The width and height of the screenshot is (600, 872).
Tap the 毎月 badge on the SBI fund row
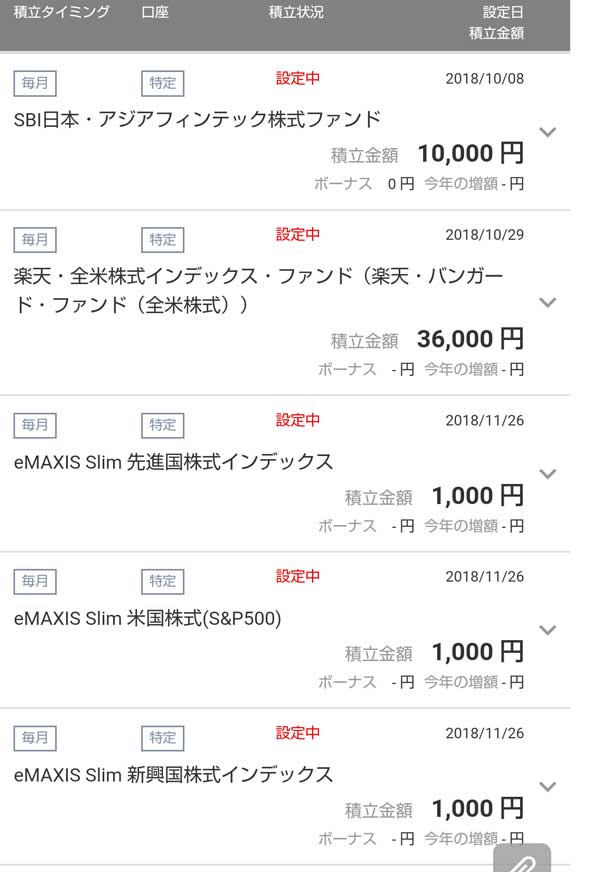pyautogui.click(x=35, y=83)
